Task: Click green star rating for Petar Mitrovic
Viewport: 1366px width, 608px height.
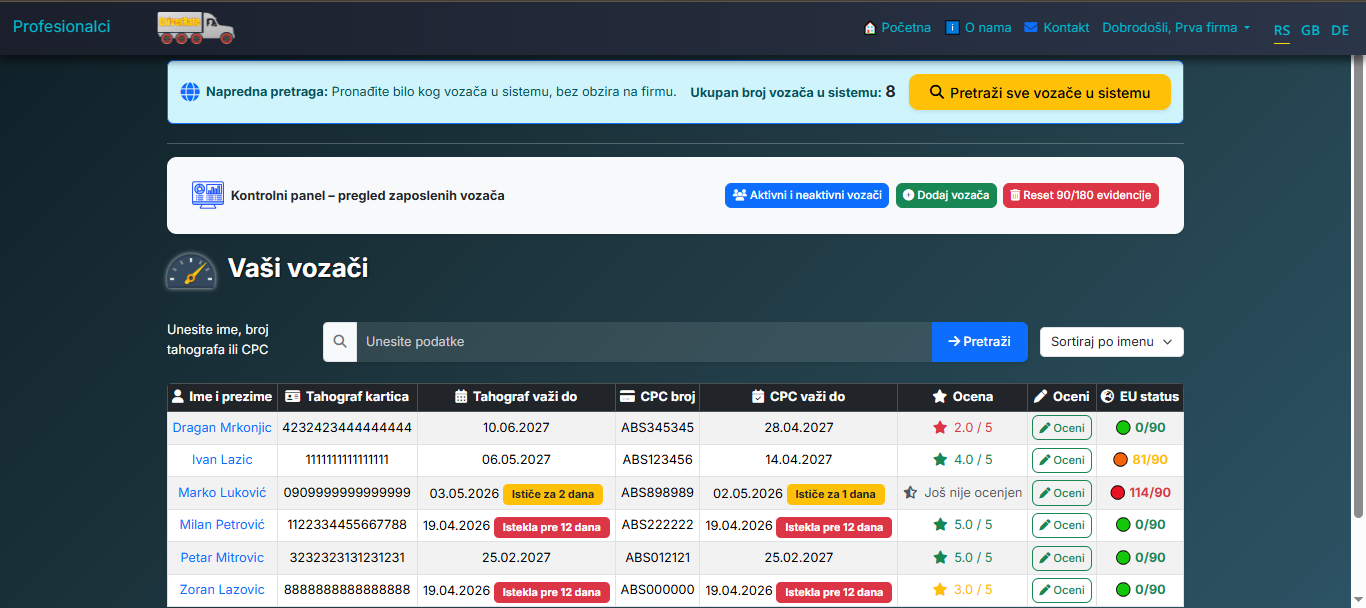Action: (940, 558)
